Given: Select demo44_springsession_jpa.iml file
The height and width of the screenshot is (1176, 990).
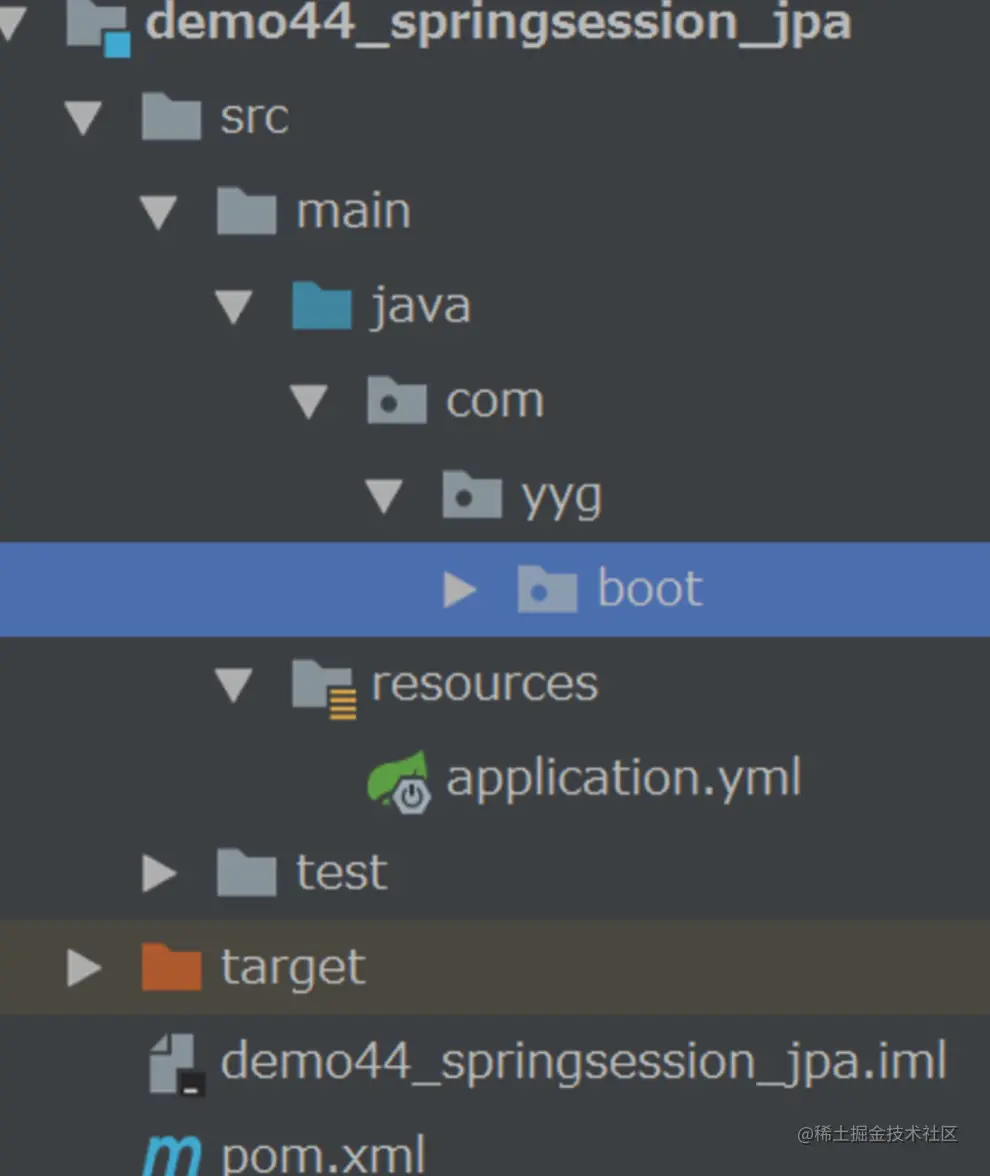Looking at the screenshot, I should [584, 1062].
